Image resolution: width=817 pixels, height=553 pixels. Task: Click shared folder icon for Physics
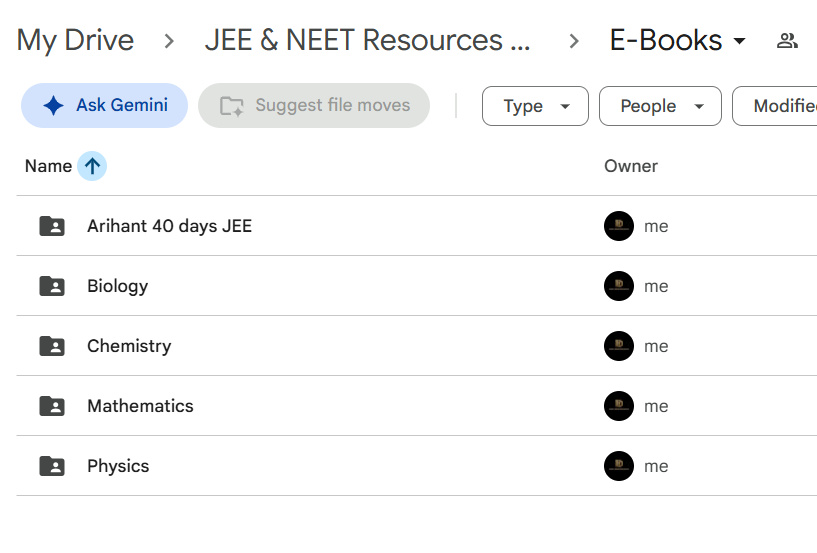pyautogui.click(x=52, y=466)
